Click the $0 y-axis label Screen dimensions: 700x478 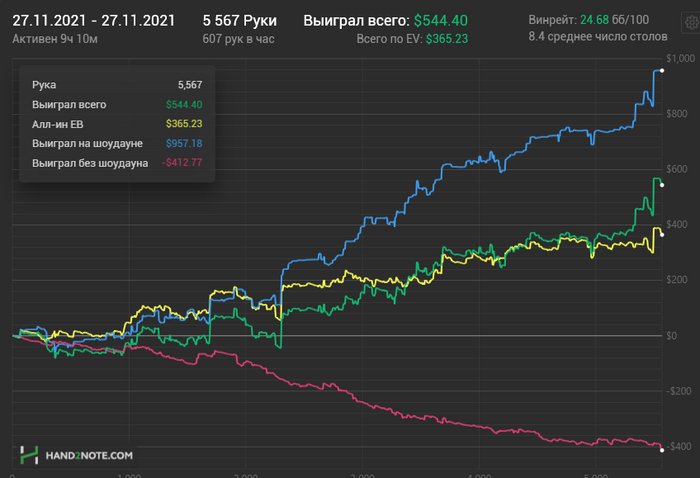(x=671, y=336)
